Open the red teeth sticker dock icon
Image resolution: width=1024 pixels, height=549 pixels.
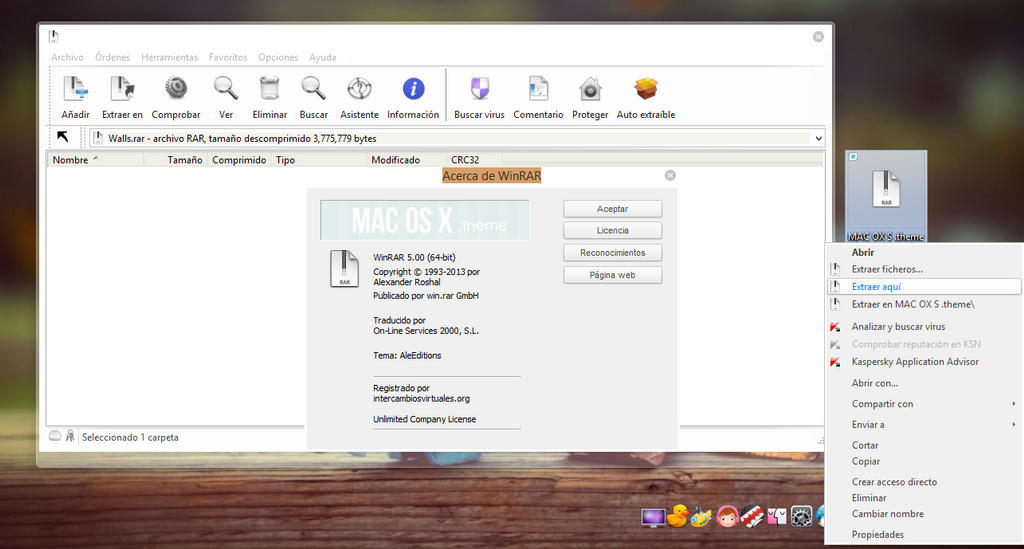pyautogui.click(x=752, y=516)
